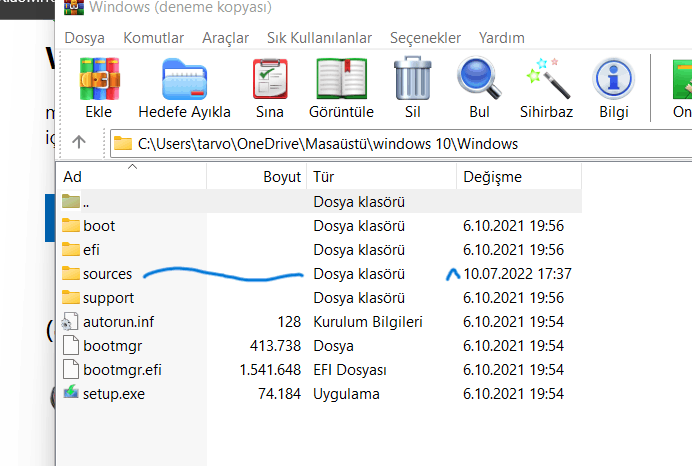The width and height of the screenshot is (692, 466).
Task: Open the Görüntüle viewer tool
Action: pyautogui.click(x=342, y=80)
